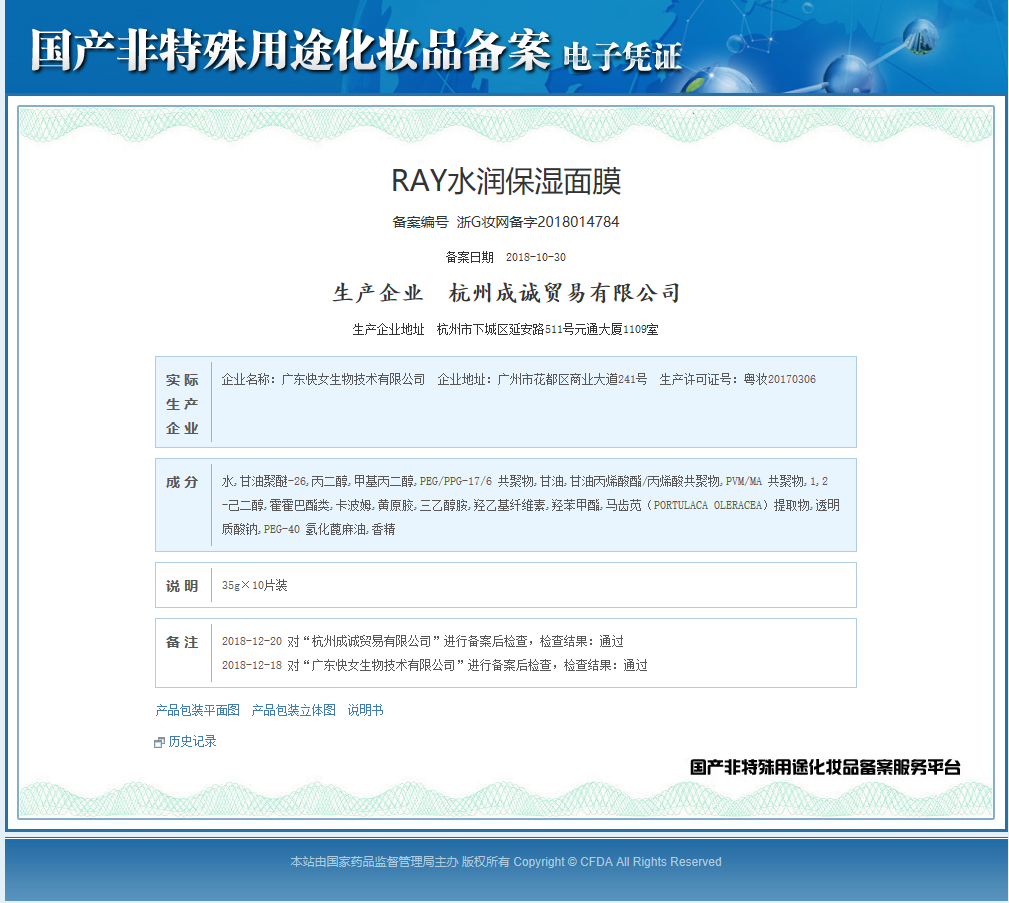Click the address 杭州市下城区延安路511号元通大厦1109室

(x=548, y=330)
